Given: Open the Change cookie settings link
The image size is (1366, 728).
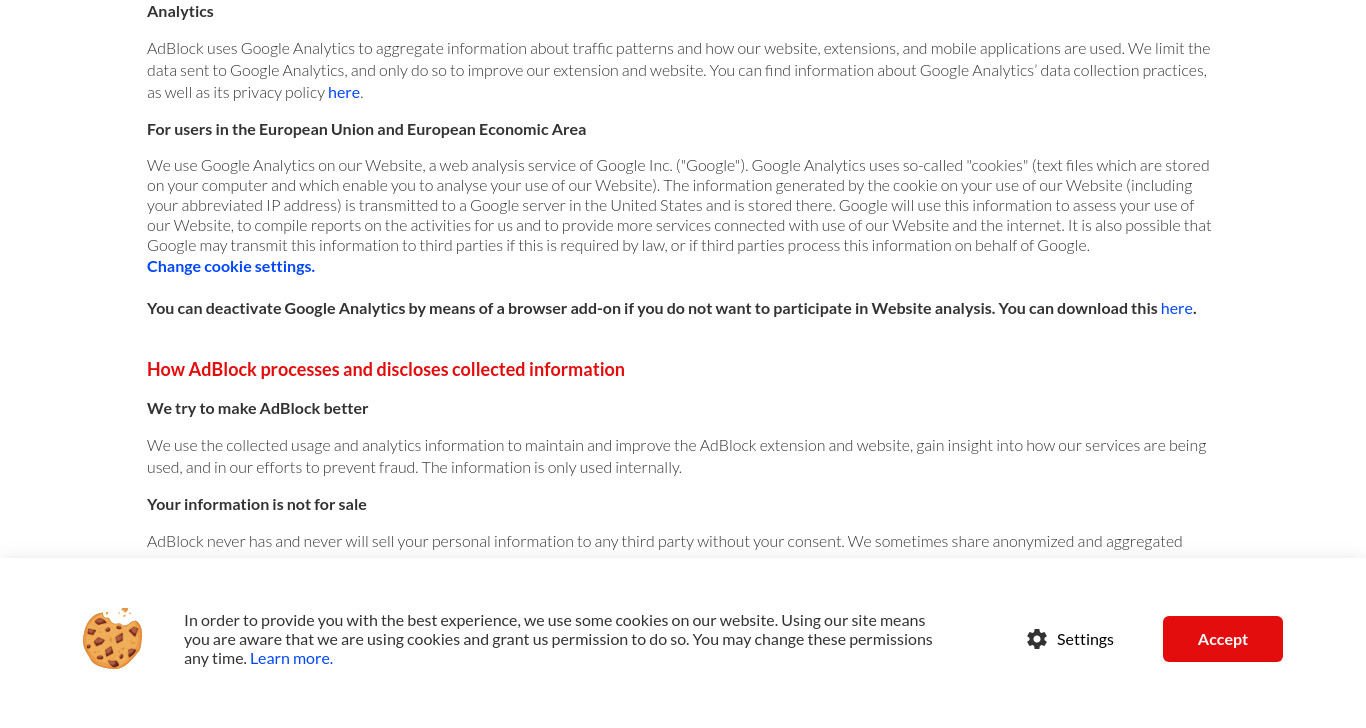Looking at the screenshot, I should click(231, 266).
